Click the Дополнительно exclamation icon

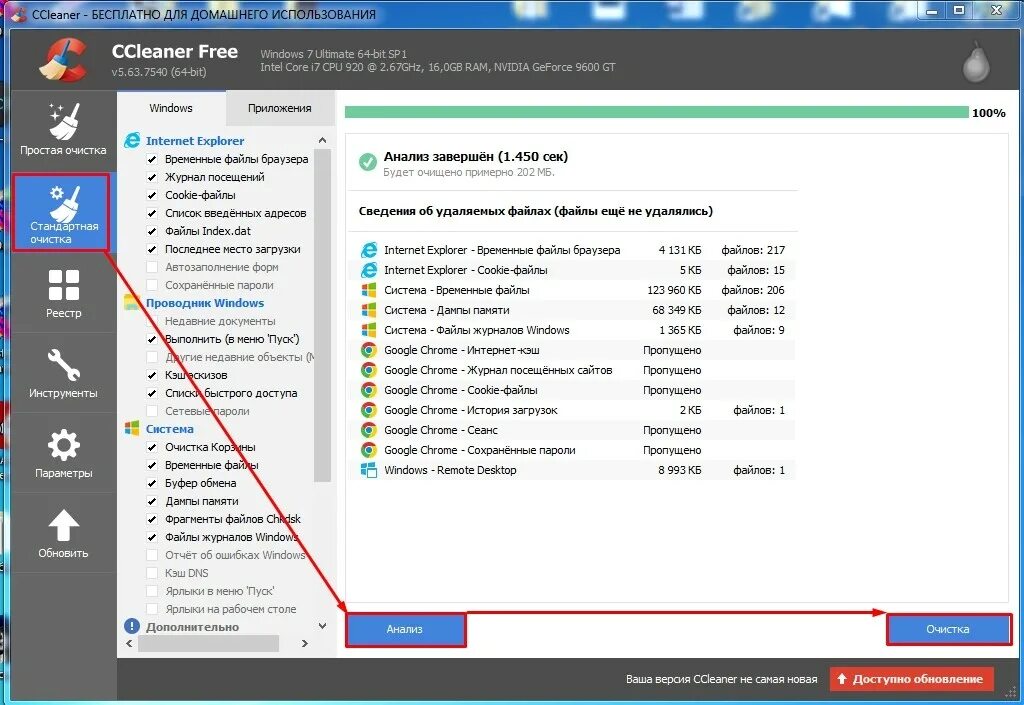132,626
